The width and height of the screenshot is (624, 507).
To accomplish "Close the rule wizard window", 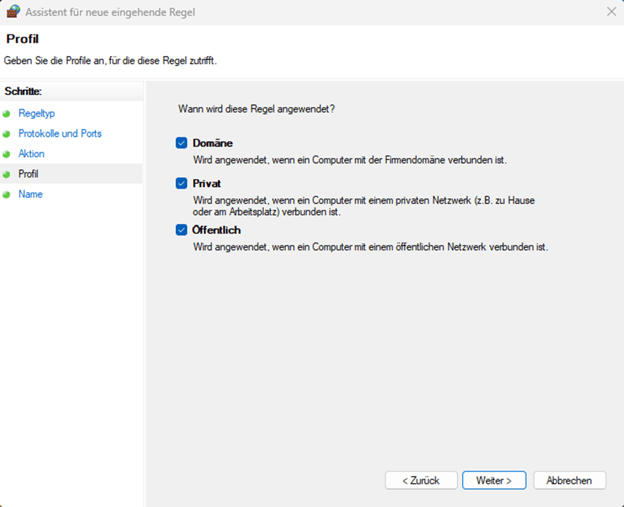I will [611, 12].
